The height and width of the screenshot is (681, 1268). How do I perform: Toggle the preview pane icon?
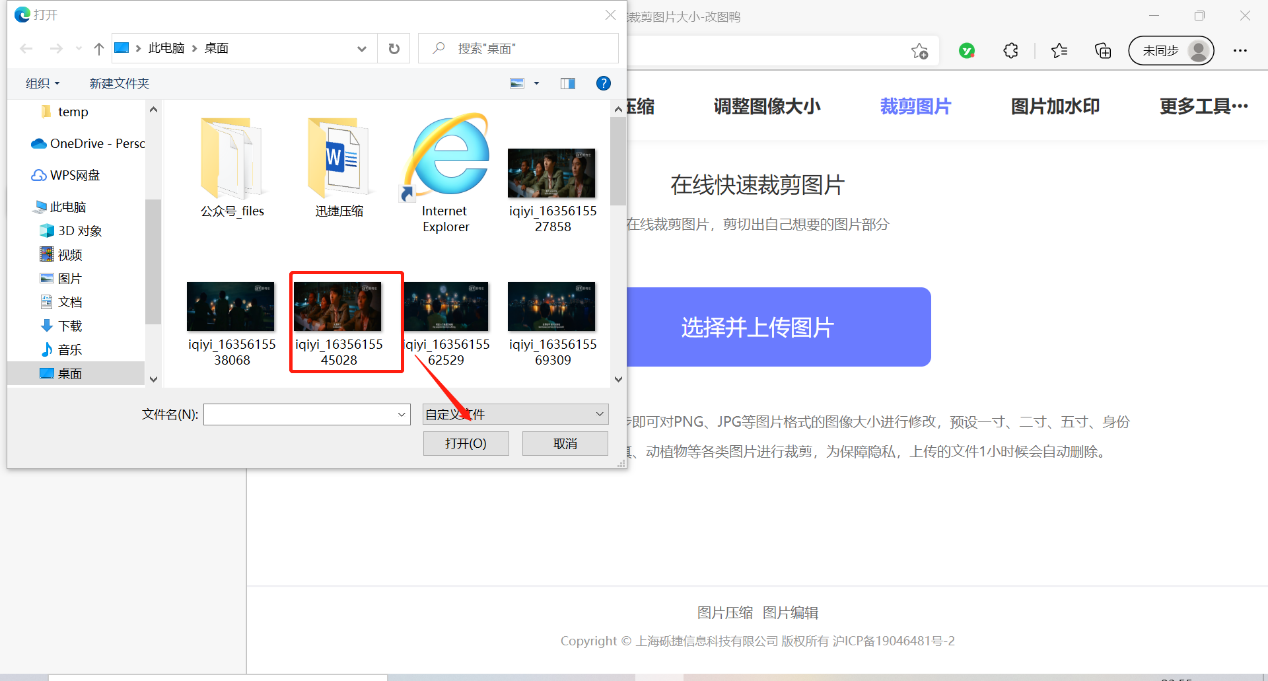[x=567, y=84]
